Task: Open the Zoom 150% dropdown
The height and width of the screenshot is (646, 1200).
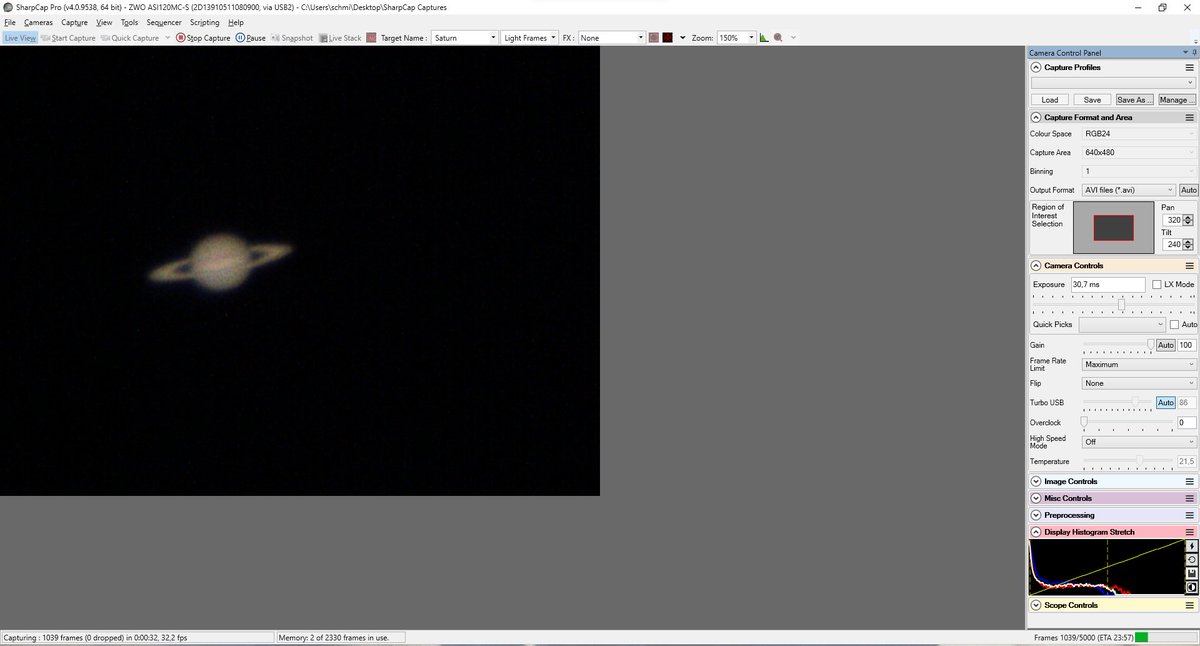Action: (735, 38)
